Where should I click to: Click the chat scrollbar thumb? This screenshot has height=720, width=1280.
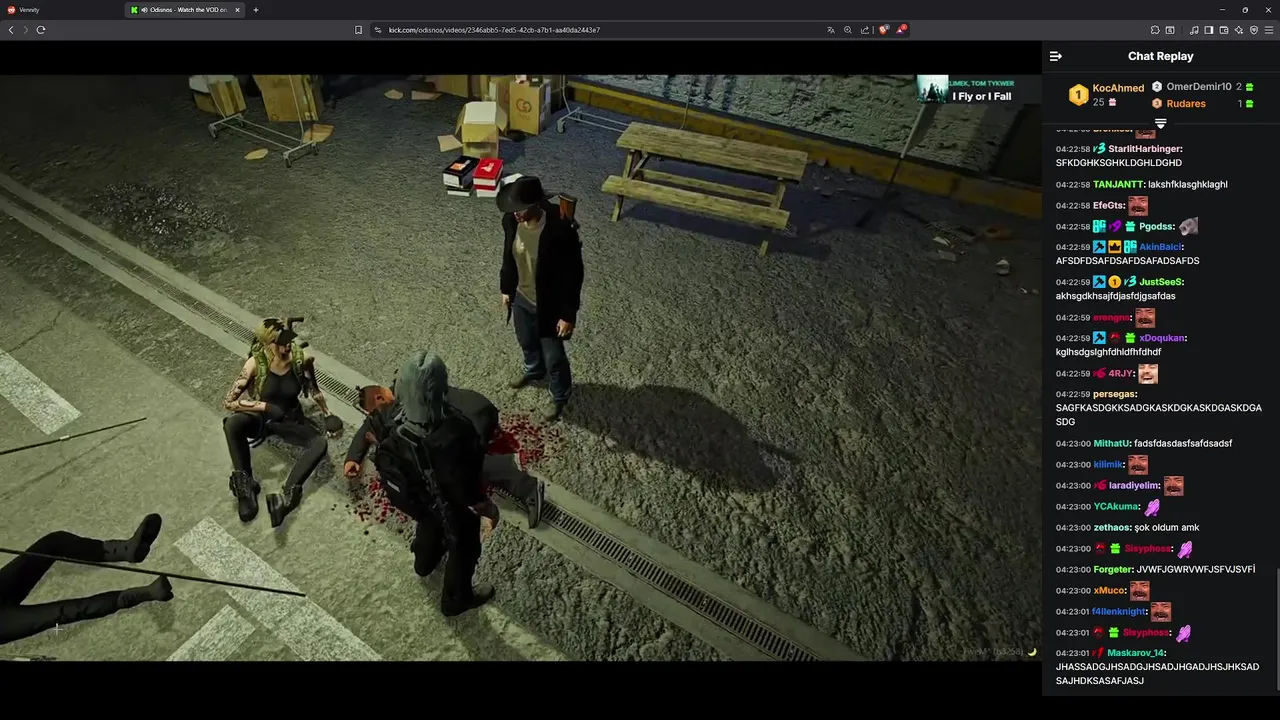tap(1277, 632)
